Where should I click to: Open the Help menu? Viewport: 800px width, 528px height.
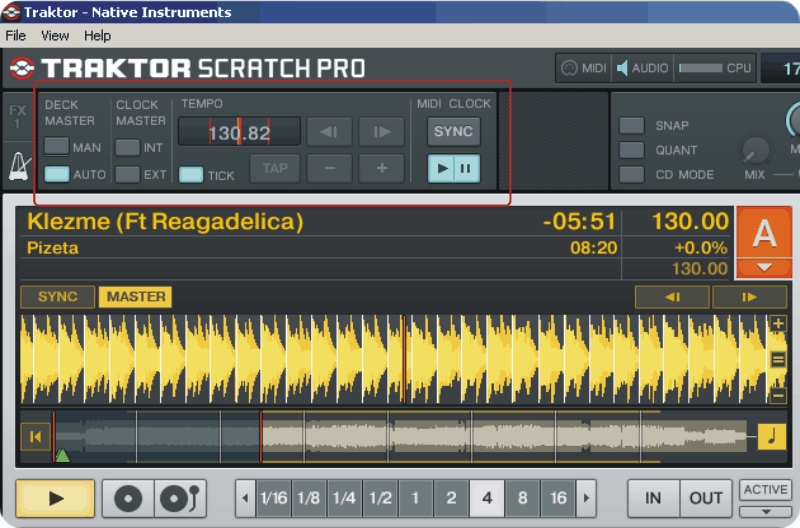pos(97,35)
